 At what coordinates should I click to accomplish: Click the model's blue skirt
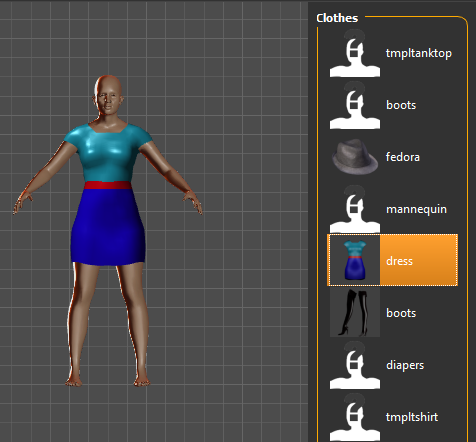108,228
